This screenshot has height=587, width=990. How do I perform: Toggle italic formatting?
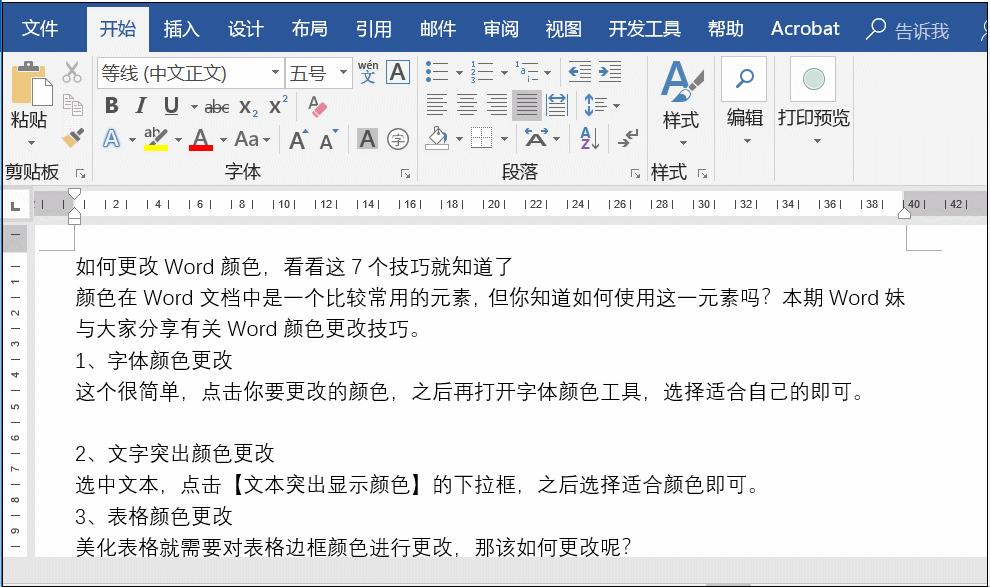coord(141,105)
